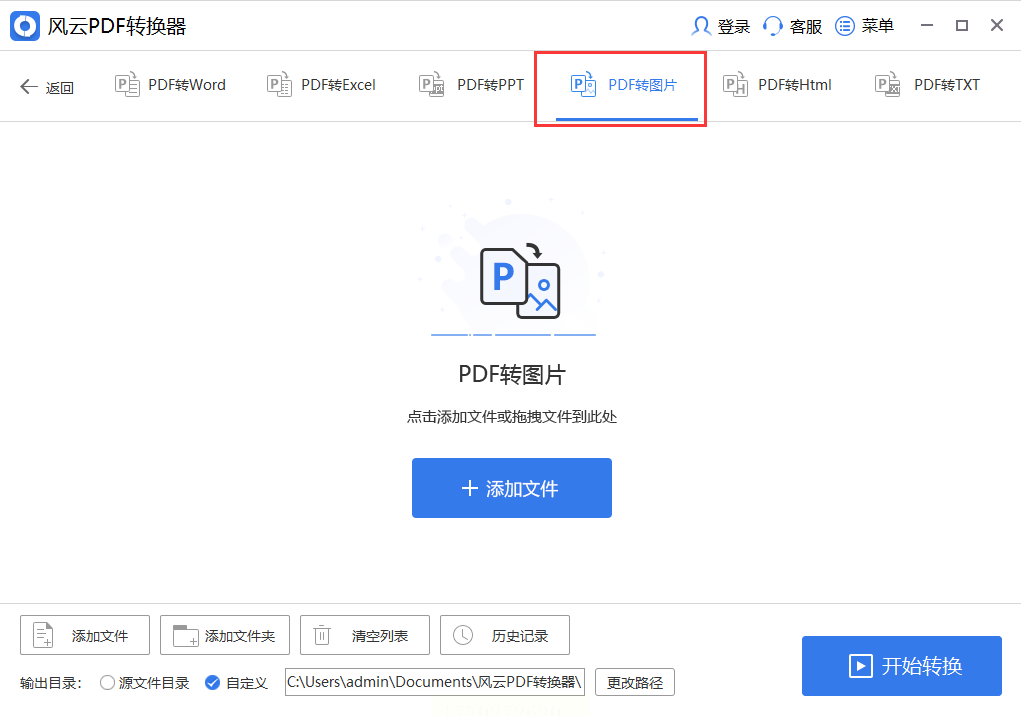1021x716 pixels.
Task: Go back using 返回
Action: point(46,87)
